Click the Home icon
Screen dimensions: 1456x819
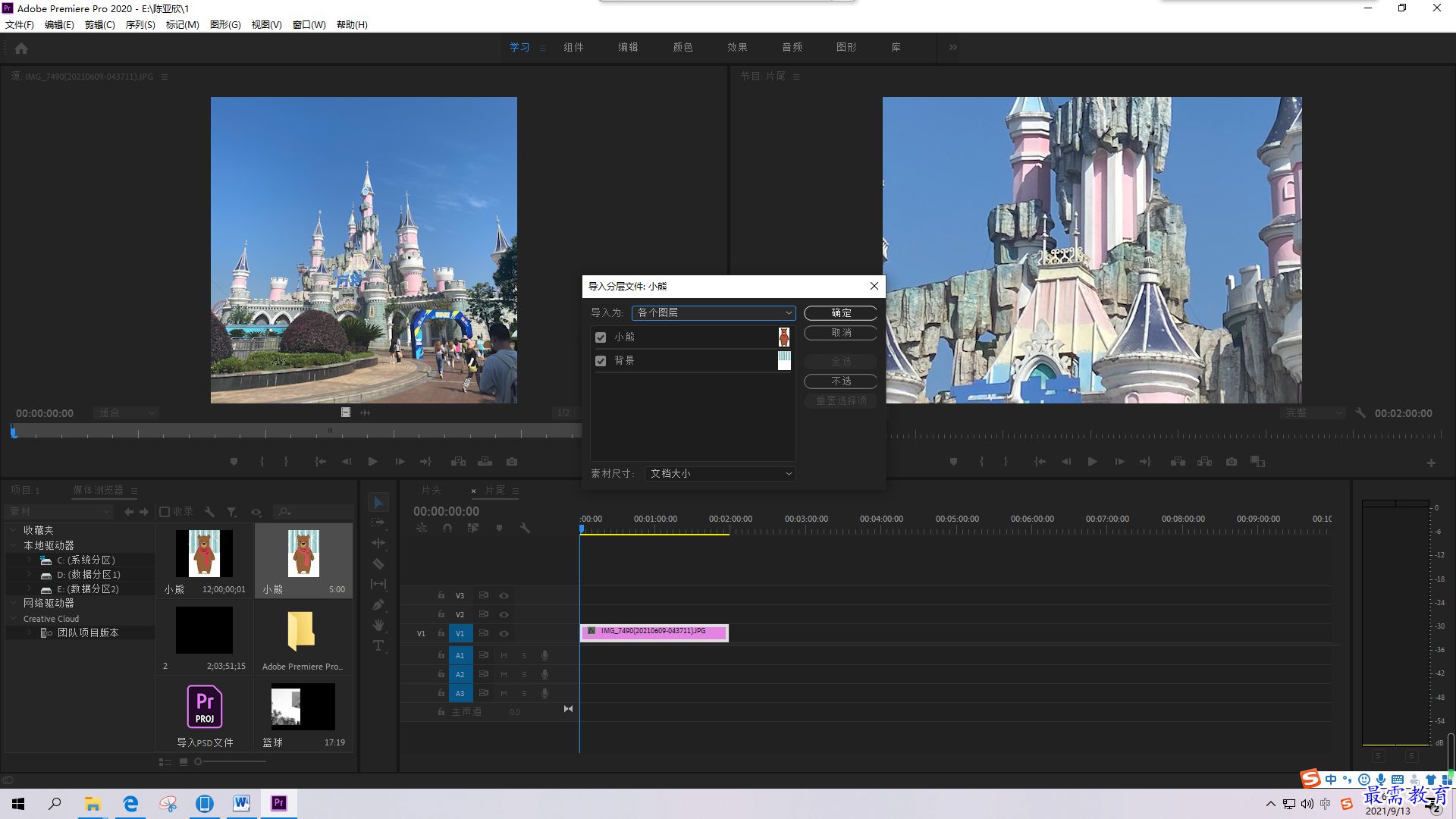(x=21, y=48)
